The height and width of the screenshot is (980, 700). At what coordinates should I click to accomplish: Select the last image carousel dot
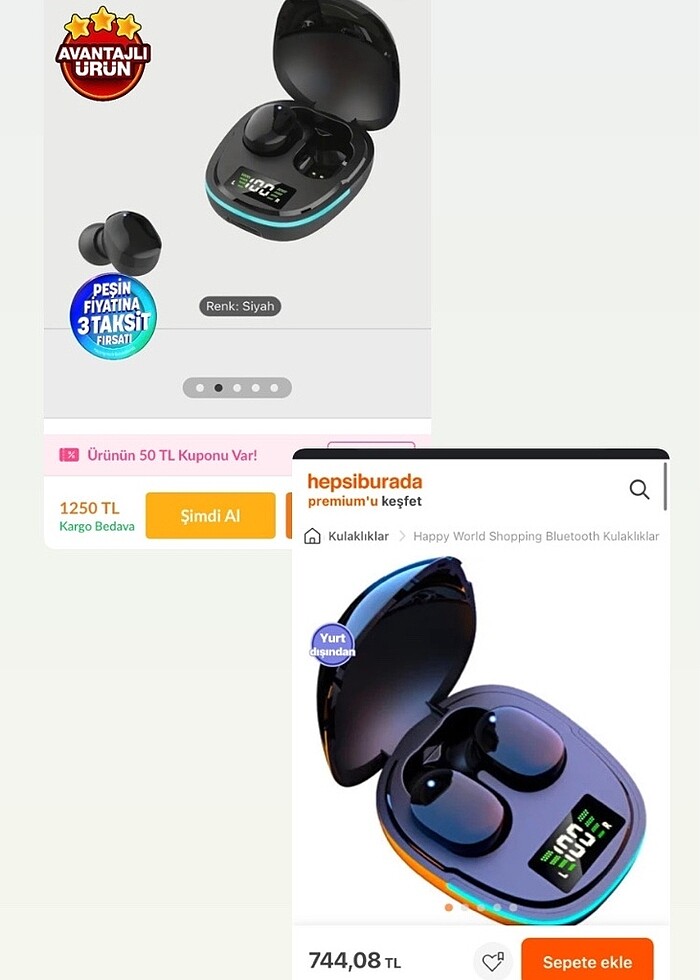(274, 388)
